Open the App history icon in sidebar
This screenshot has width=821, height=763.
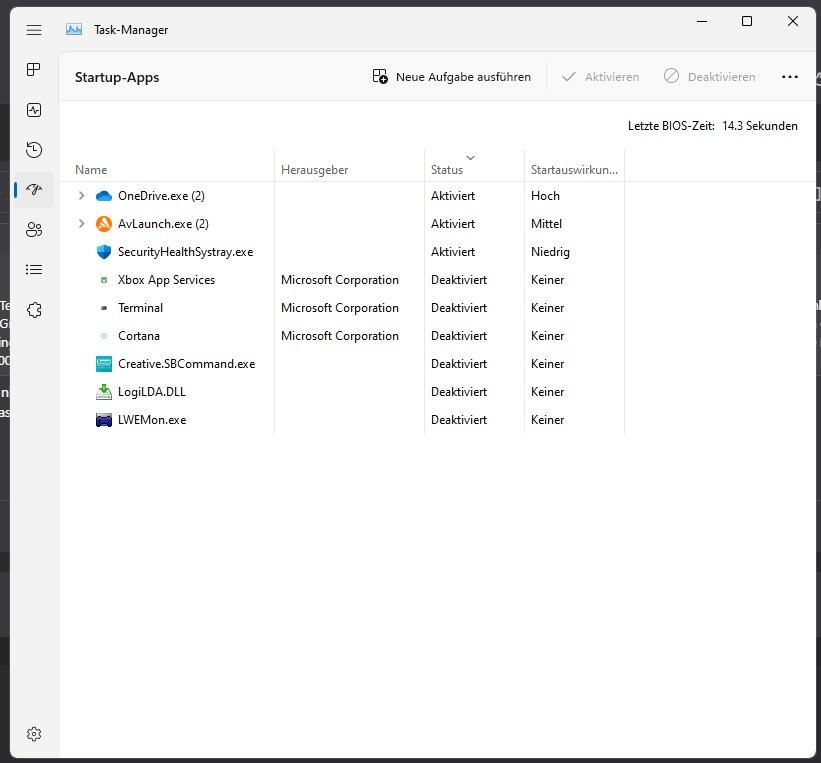(x=34, y=150)
